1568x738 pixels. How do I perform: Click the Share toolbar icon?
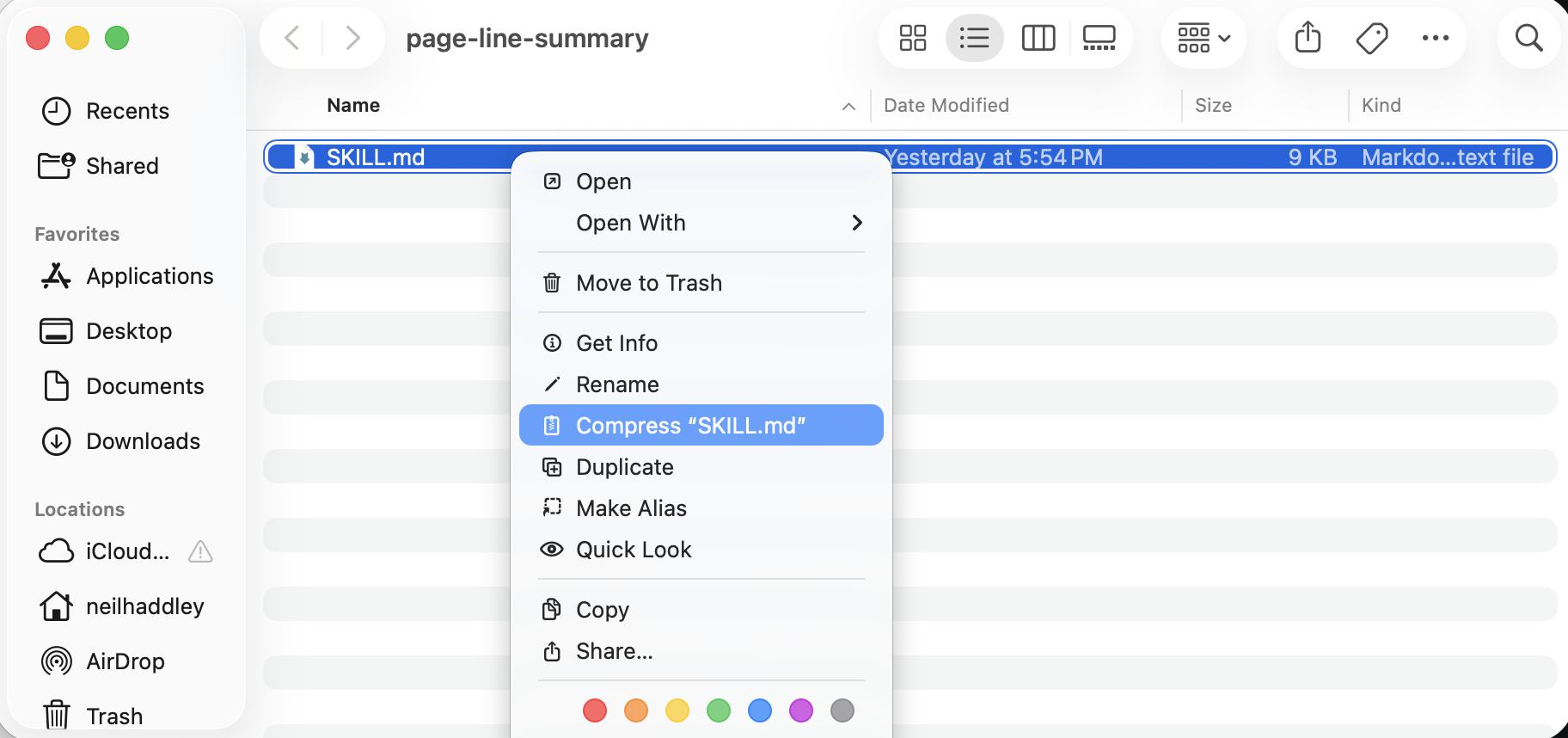click(1308, 38)
